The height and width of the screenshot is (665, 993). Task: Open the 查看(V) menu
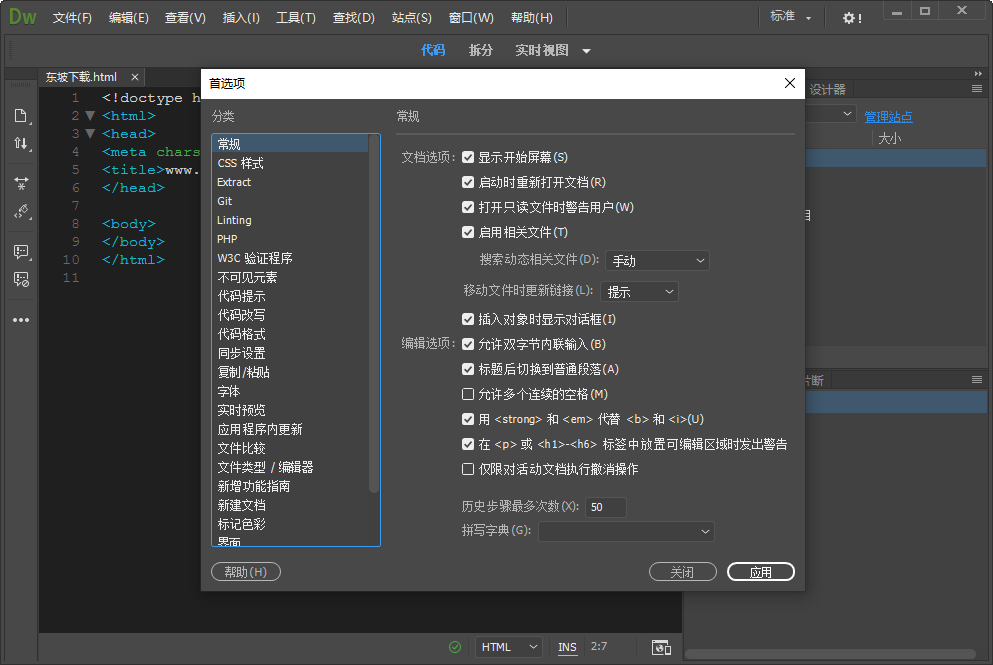click(x=185, y=18)
